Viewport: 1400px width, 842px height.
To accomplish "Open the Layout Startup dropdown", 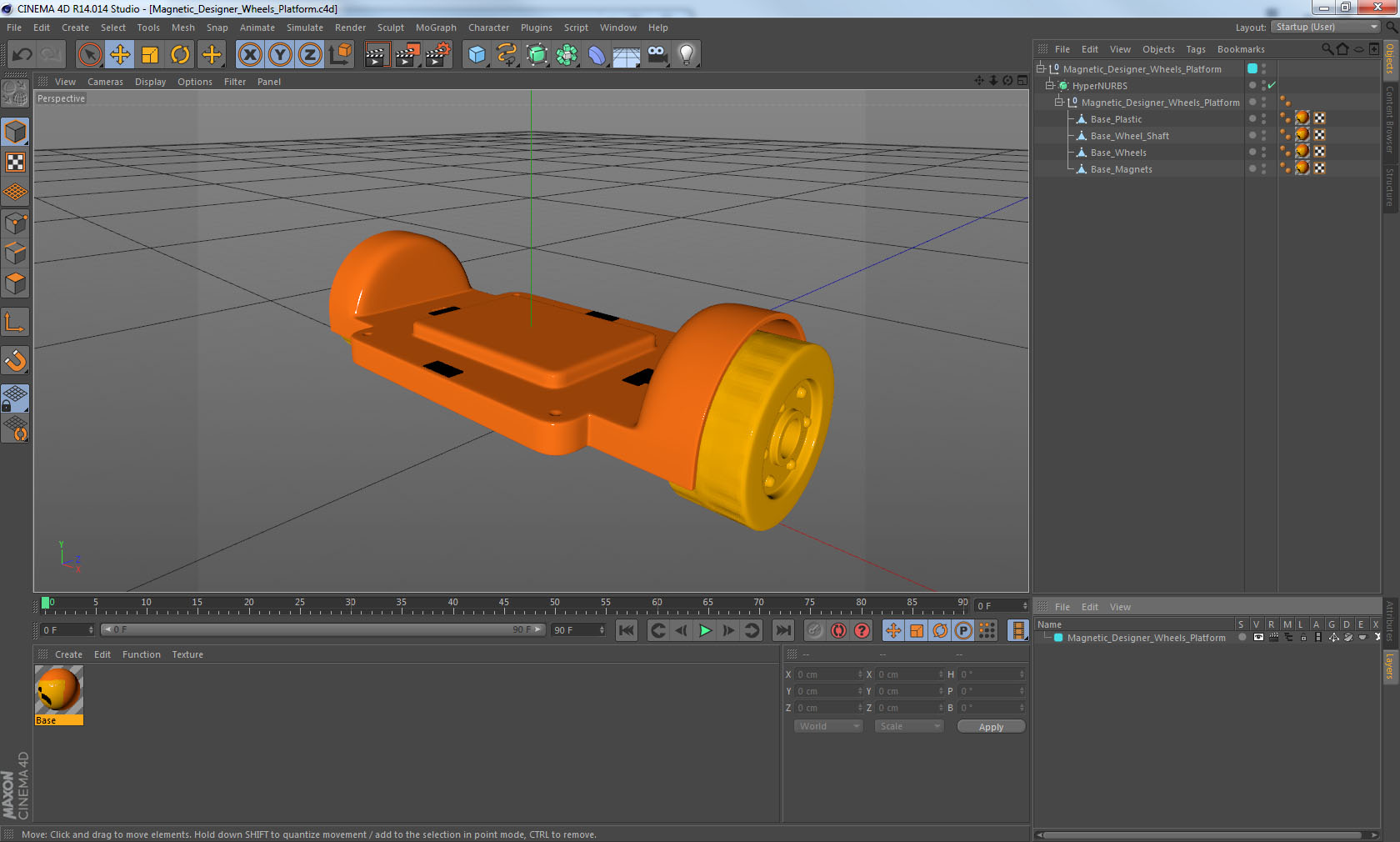I will (x=1326, y=27).
